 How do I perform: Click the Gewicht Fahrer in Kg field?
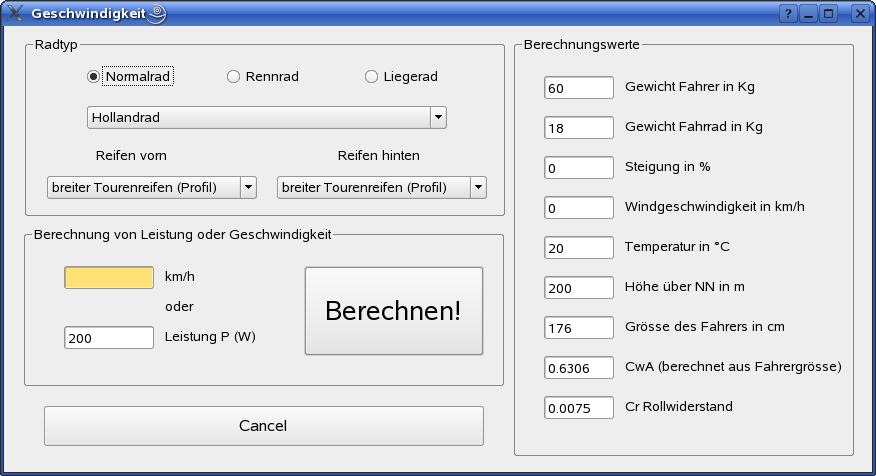579,88
